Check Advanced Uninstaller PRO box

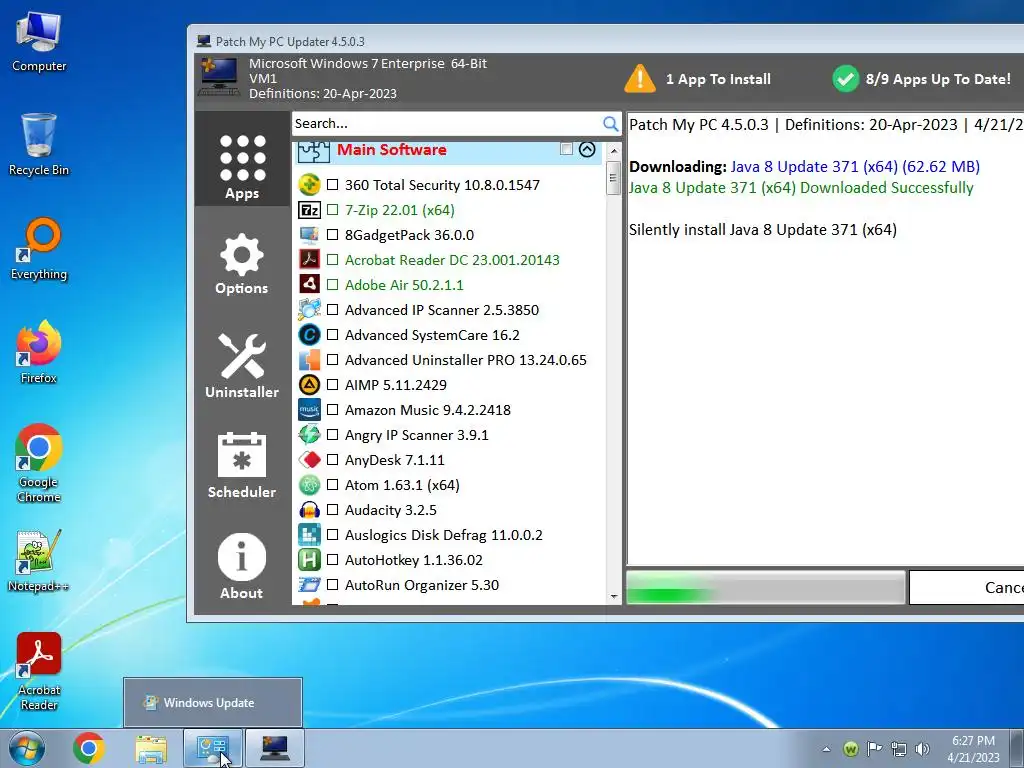tap(332, 360)
